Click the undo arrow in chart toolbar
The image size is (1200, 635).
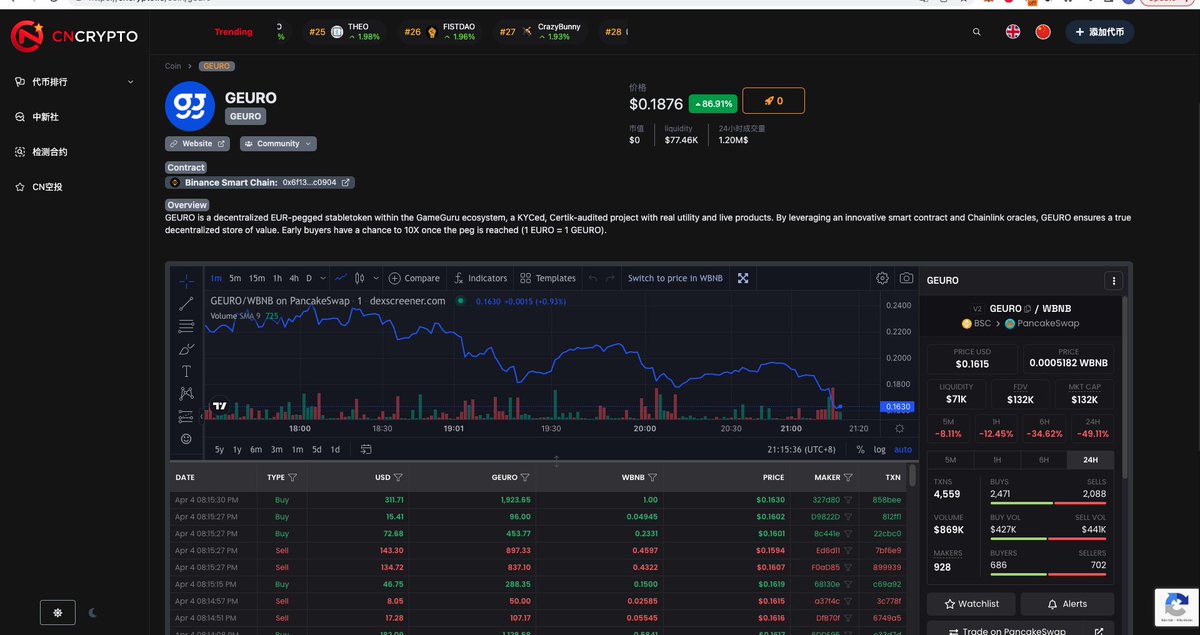point(593,278)
